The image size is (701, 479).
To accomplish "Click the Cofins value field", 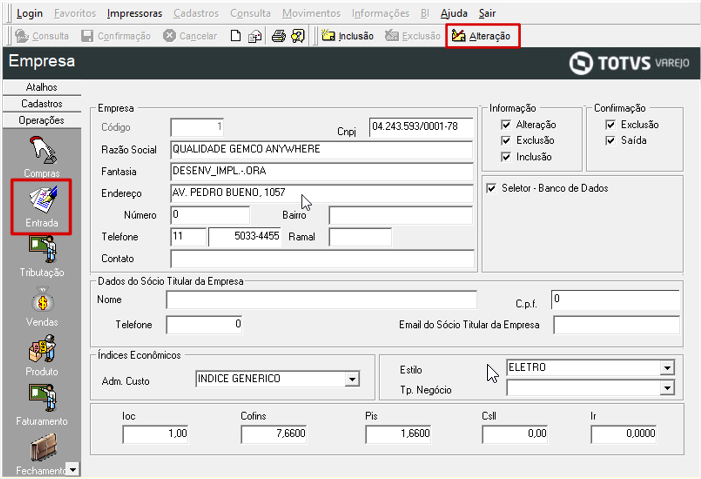I will (274, 434).
